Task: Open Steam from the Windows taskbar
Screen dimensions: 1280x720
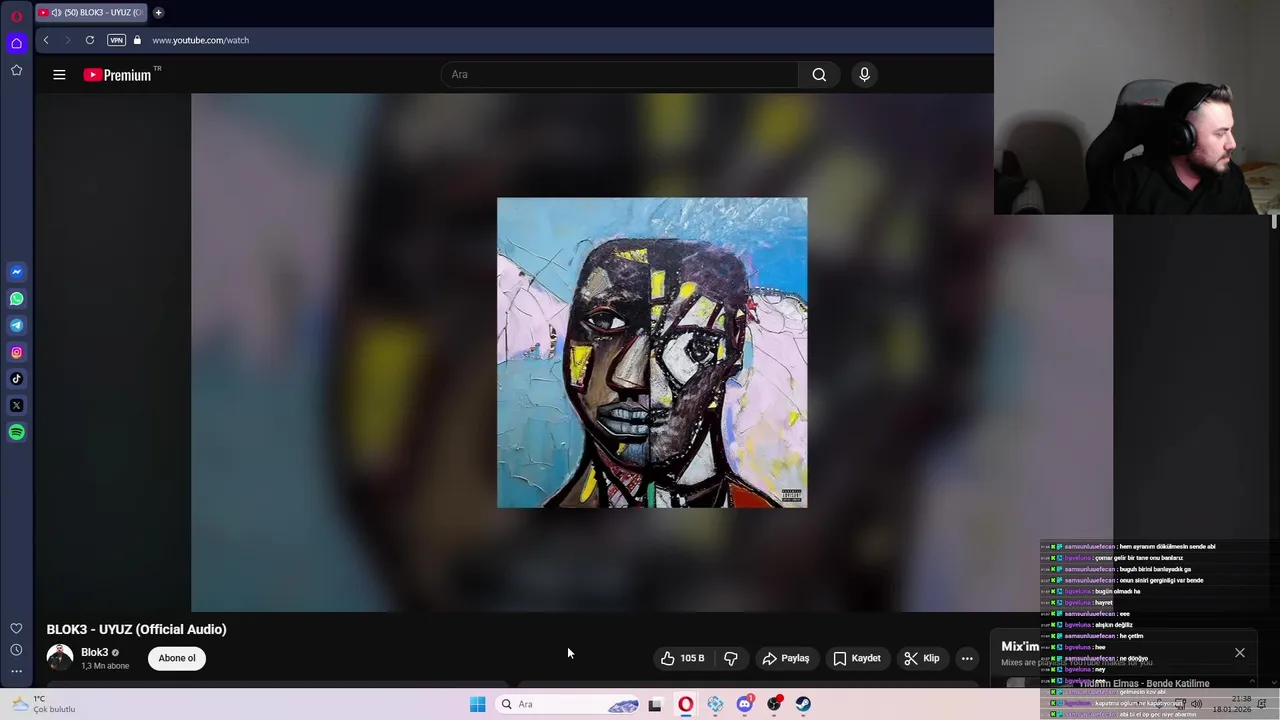Action: [803, 705]
